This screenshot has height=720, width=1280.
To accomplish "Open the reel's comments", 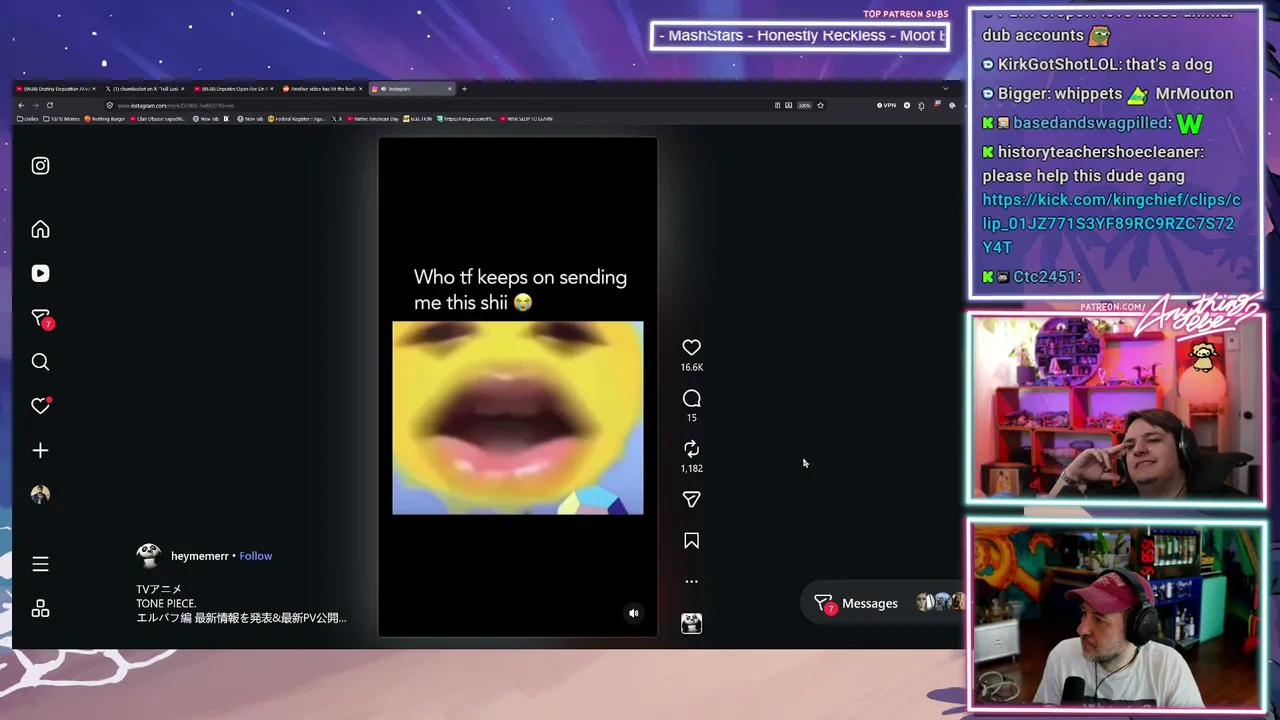I will [x=691, y=398].
